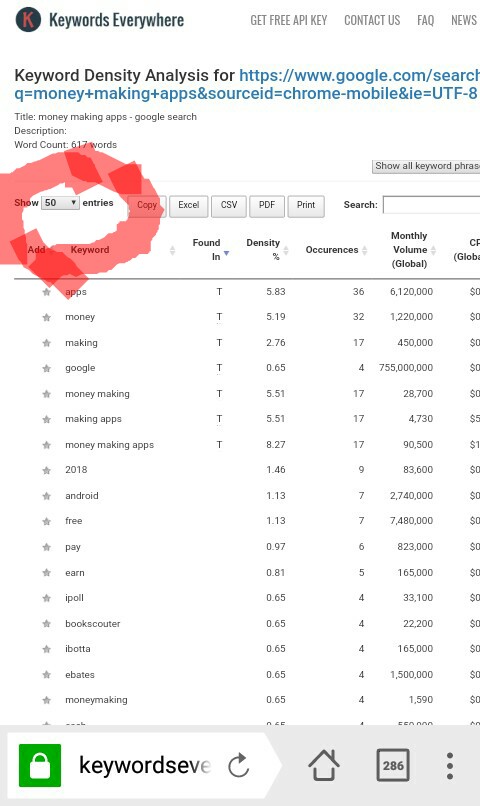This screenshot has height=806, width=480.
Task: Star the 'bookscouter' keyword row
Action: (47, 624)
